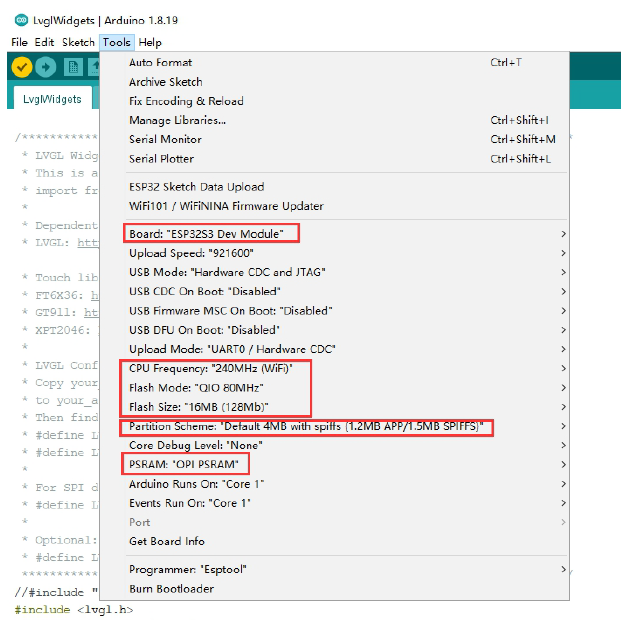Choose Auto Format from Tools menu

point(334,62)
